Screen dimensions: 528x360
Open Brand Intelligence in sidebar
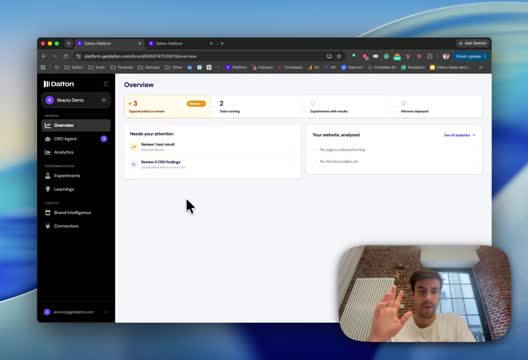tap(76, 213)
